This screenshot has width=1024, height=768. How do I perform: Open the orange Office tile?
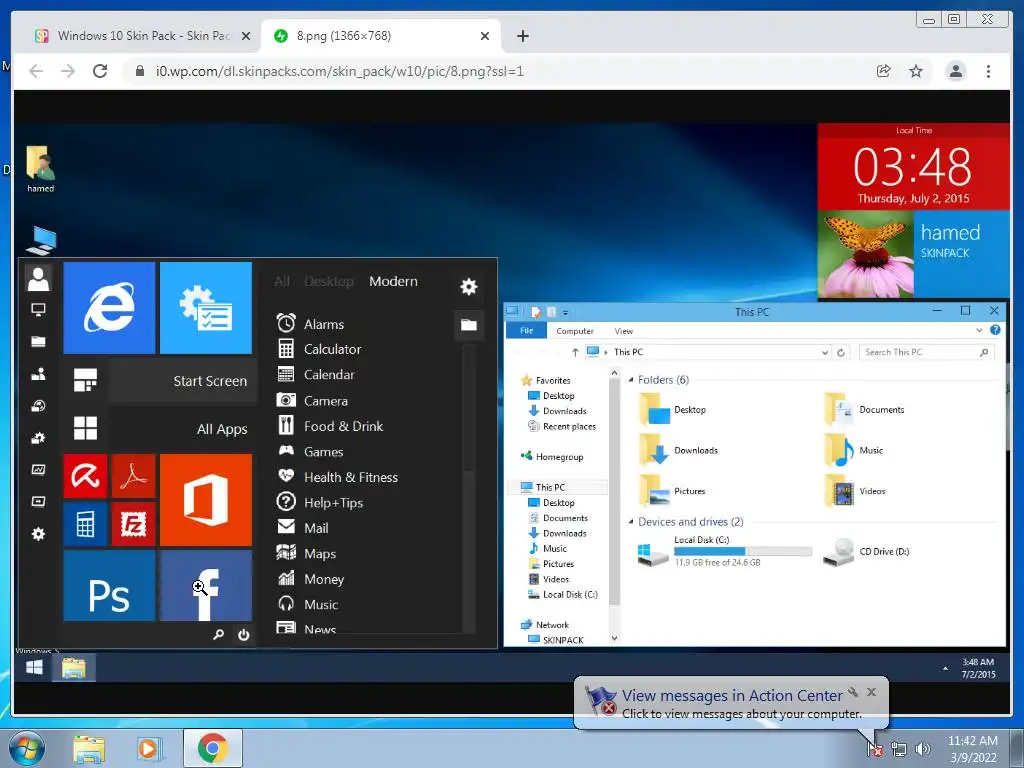pos(206,500)
